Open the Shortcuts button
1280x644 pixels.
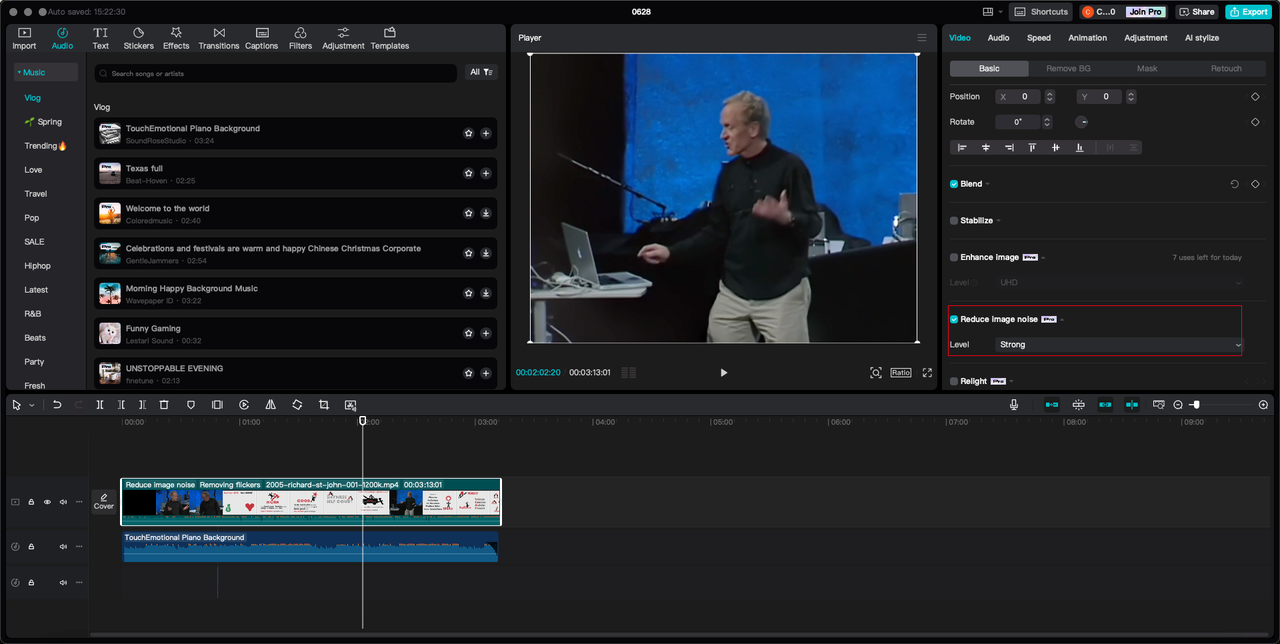1042,12
